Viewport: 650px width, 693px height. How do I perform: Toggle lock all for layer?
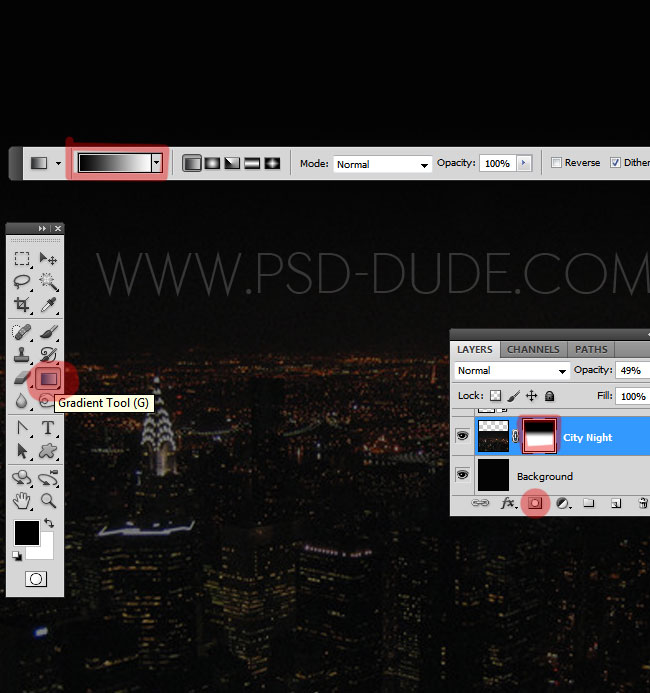tap(549, 396)
